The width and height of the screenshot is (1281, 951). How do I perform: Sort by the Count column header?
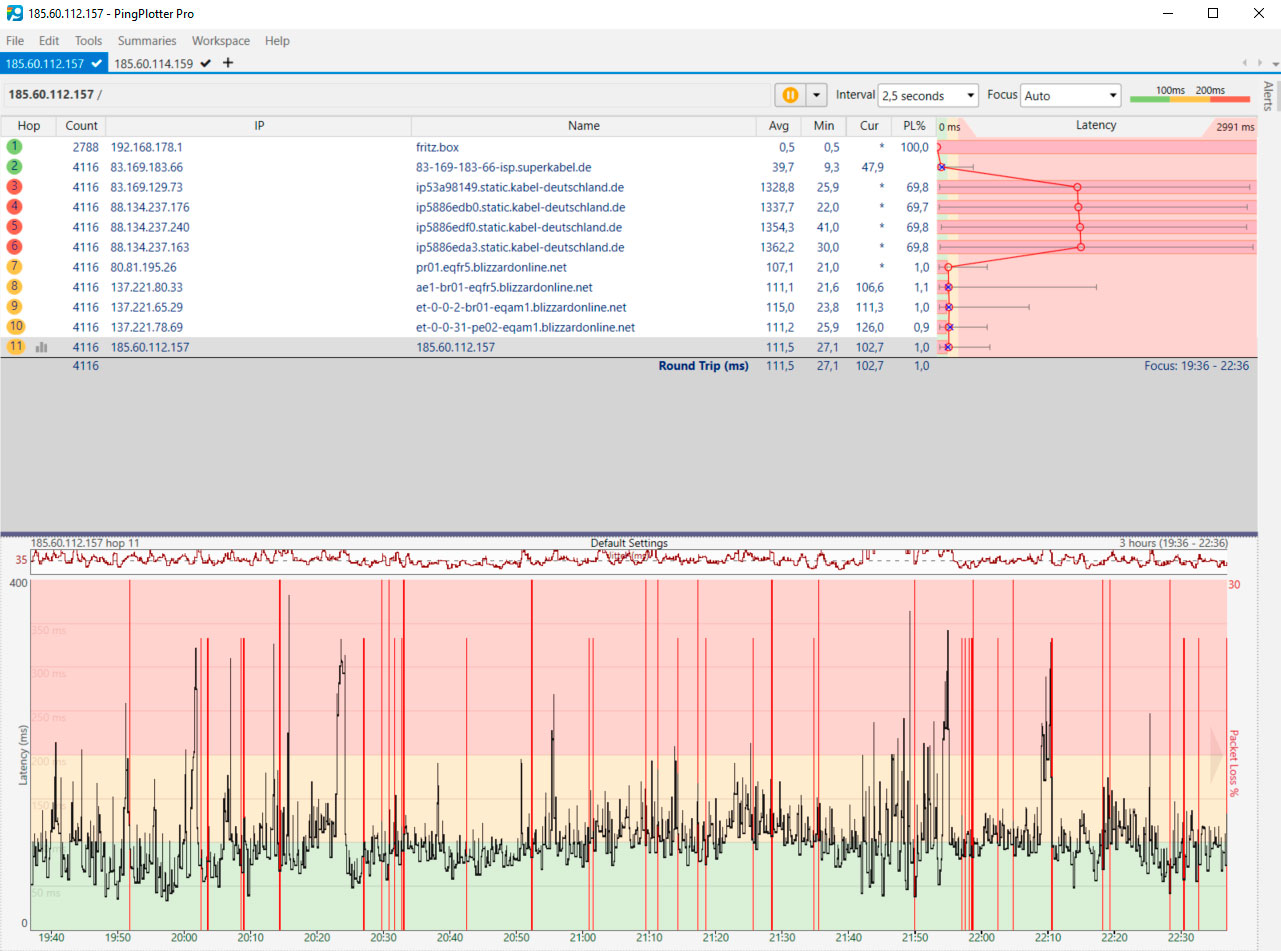82,126
